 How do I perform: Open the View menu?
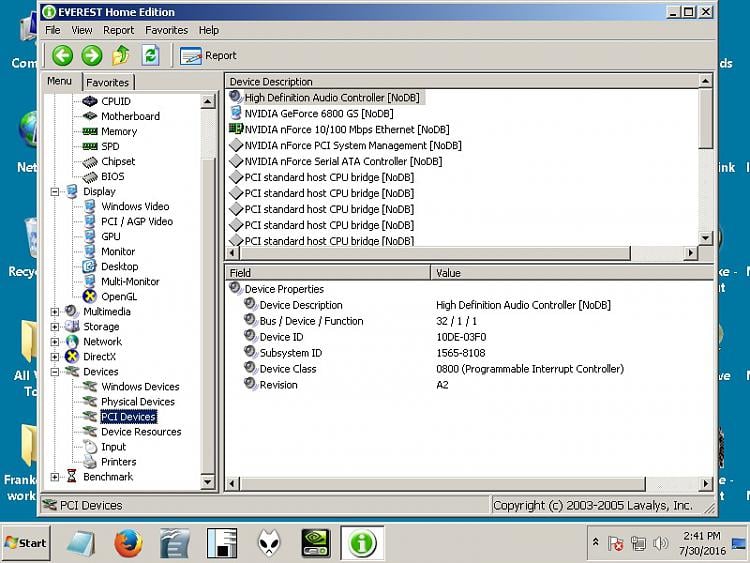[81, 30]
